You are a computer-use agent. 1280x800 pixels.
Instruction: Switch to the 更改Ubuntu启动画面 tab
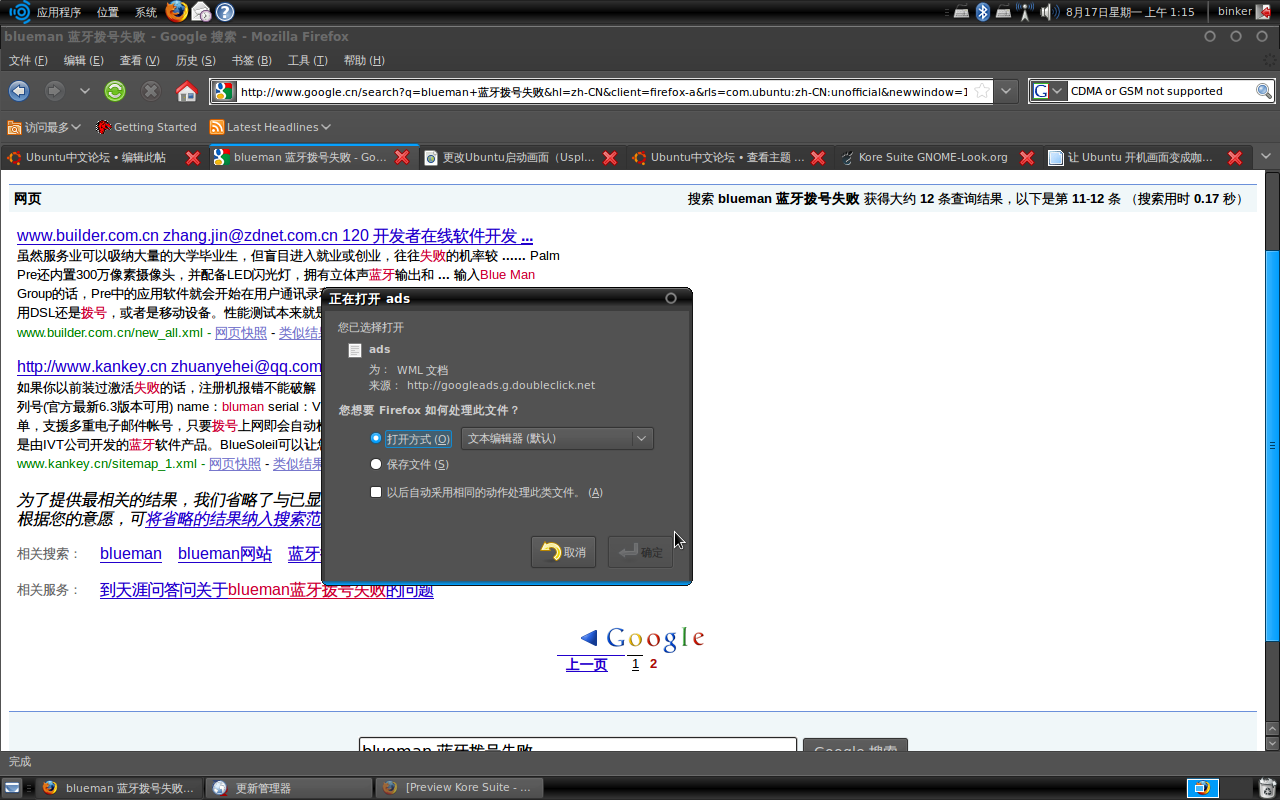(517, 157)
